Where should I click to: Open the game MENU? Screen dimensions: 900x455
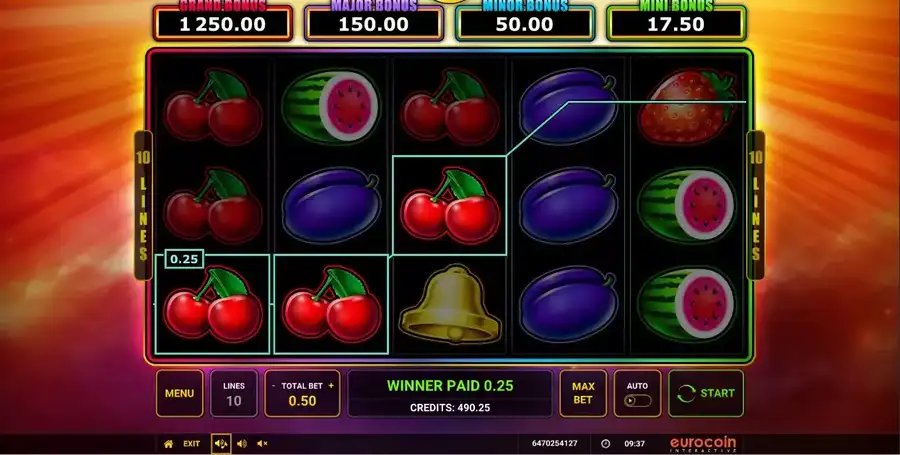click(179, 394)
